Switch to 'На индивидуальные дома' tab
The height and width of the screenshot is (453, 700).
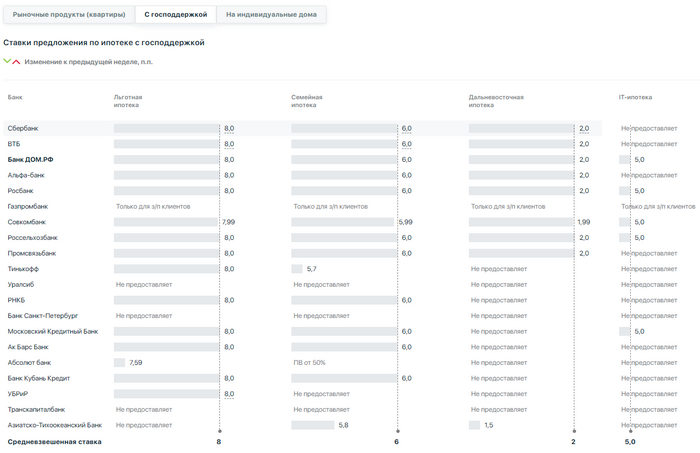[x=271, y=14]
